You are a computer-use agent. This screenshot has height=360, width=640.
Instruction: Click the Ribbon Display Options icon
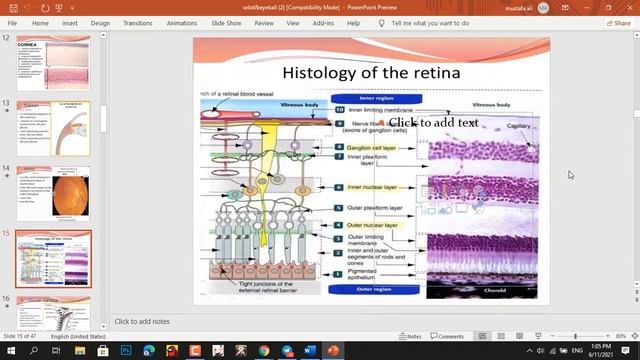point(565,8)
